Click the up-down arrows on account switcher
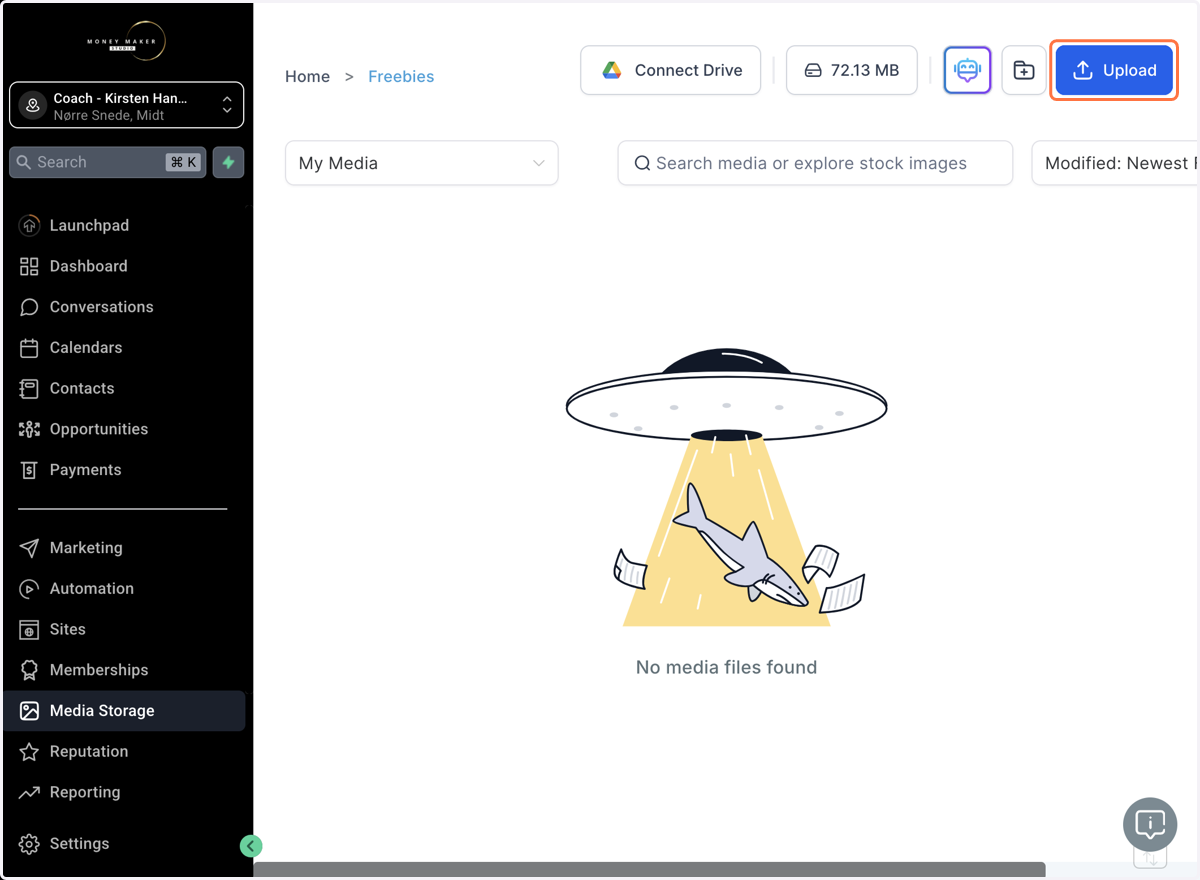 tap(227, 105)
